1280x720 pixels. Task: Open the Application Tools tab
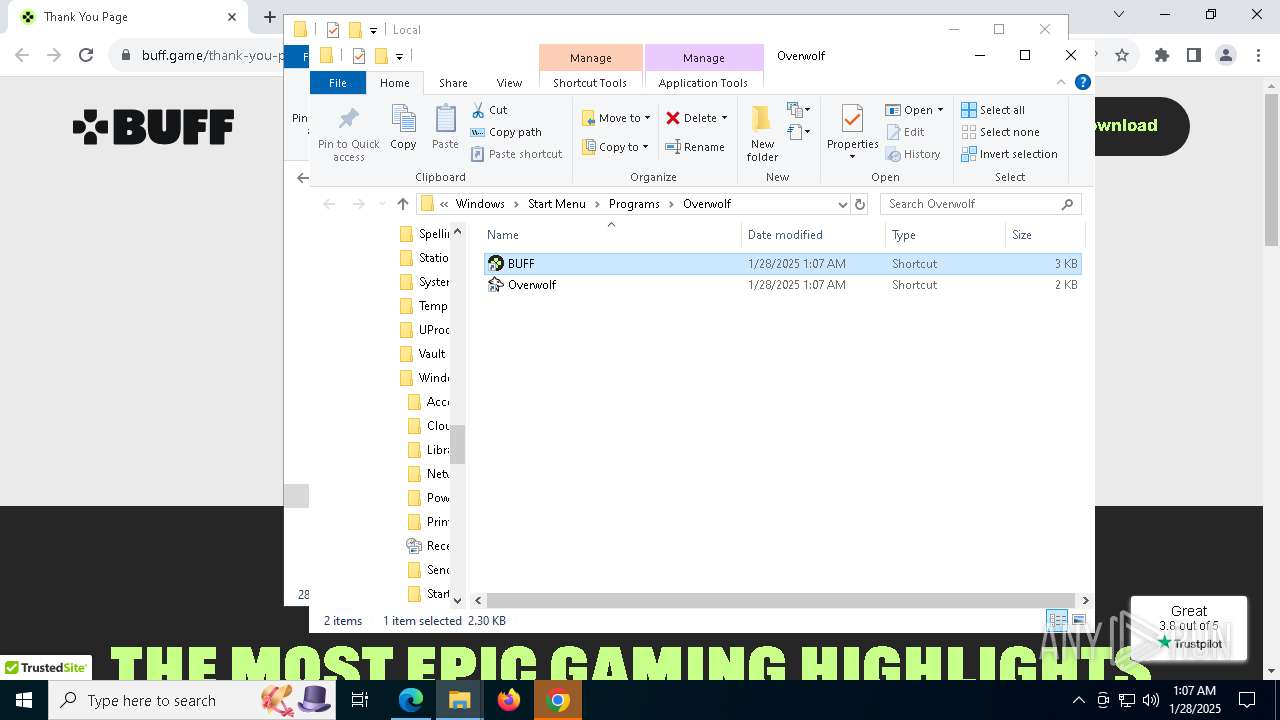(x=703, y=83)
